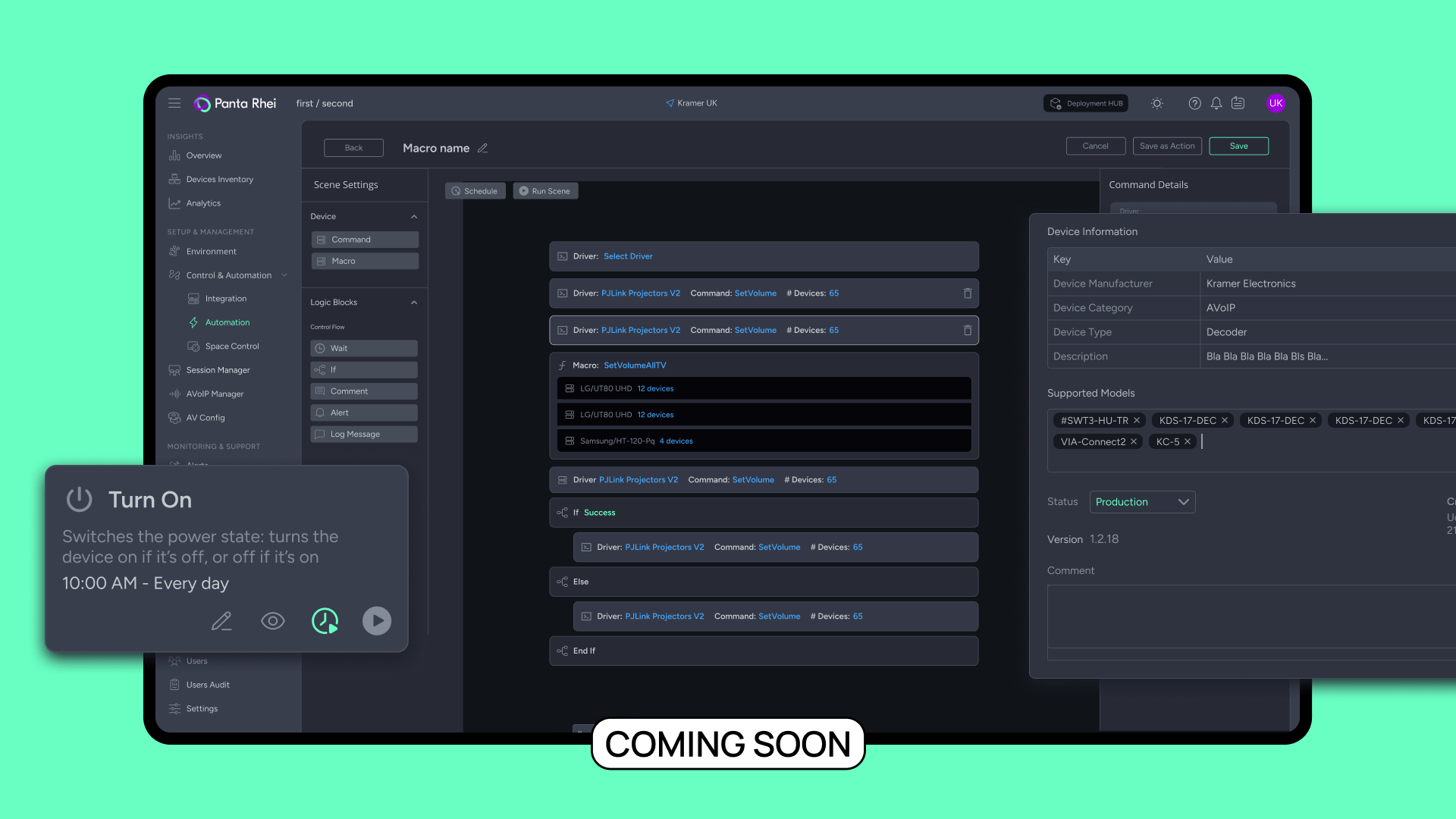Select Integration submenu item
Viewport: 1456px width, 819px height.
coord(225,299)
